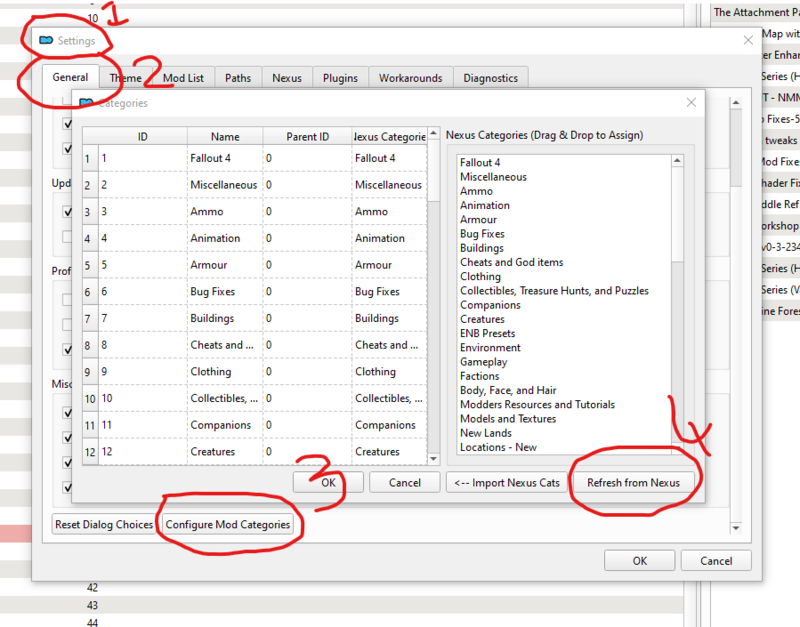Close the Categories dialog
The width and height of the screenshot is (800, 627).
point(691,103)
